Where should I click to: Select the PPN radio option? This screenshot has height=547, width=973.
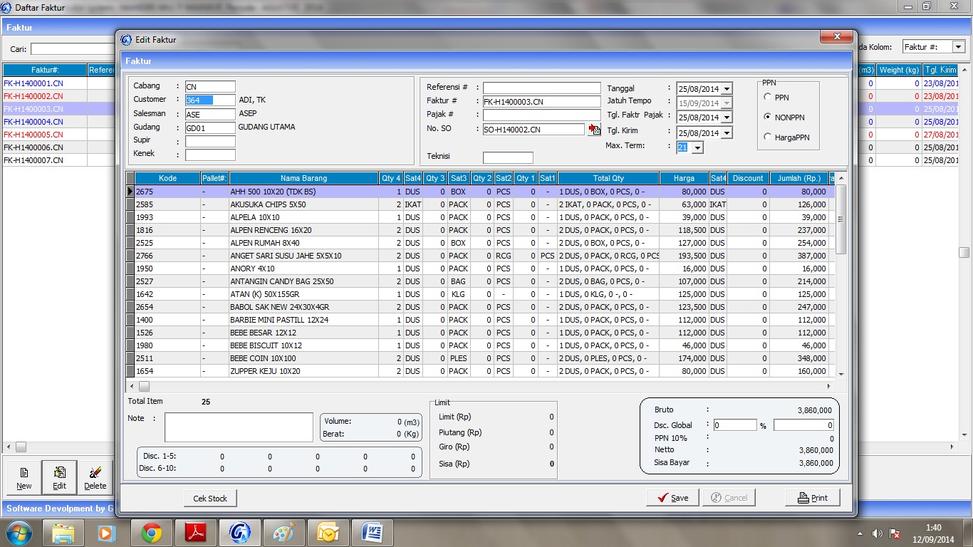coord(768,97)
